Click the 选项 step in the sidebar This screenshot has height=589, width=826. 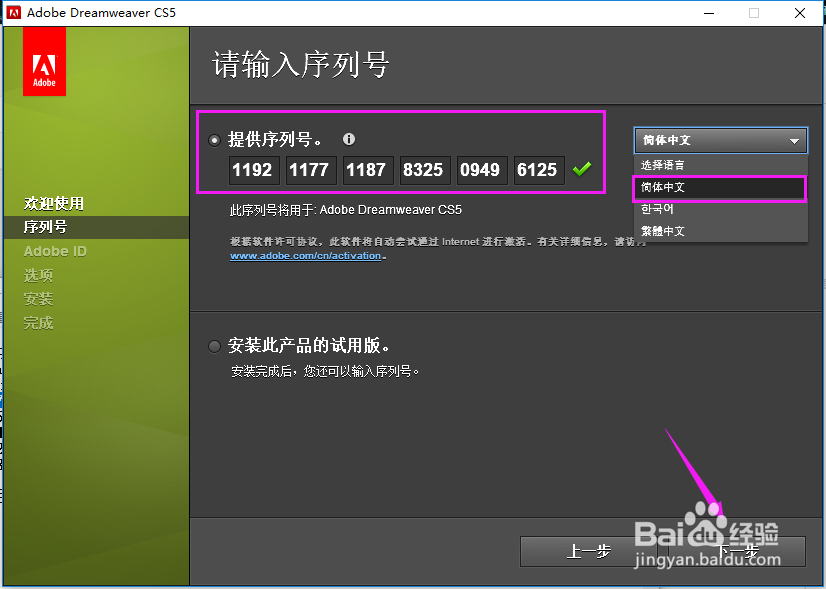pos(38,275)
